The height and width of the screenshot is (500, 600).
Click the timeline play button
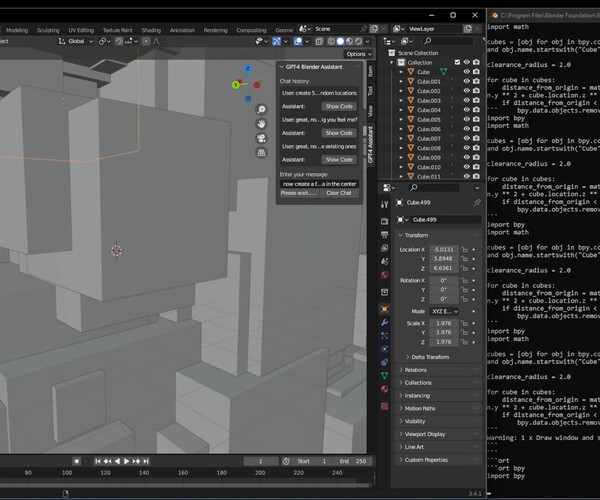[127, 461]
